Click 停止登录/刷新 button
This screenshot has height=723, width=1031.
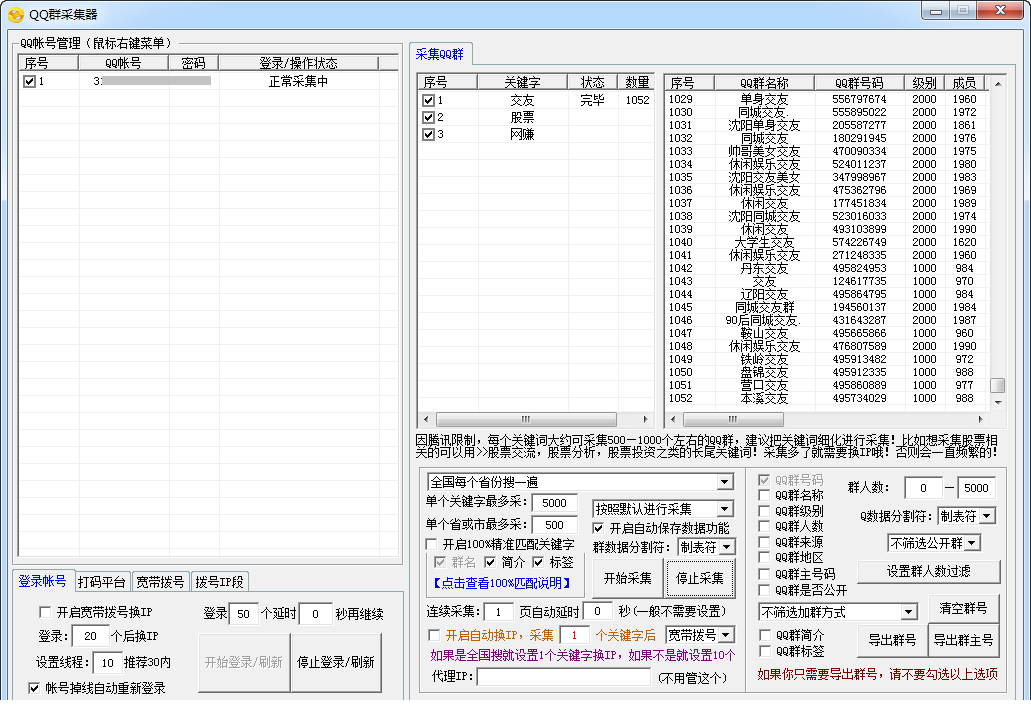click(336, 662)
